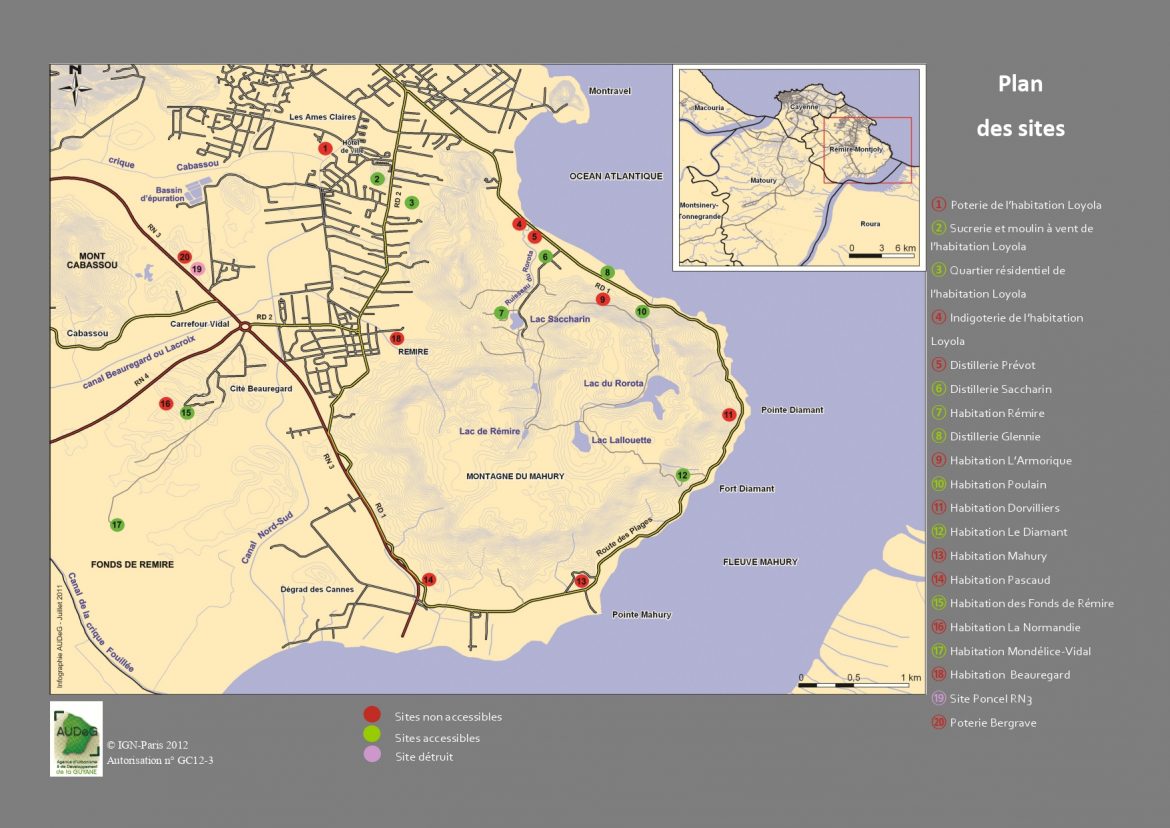This screenshot has width=1170, height=828.
Task: Click map marker 1 near Les Ames Claires
Action: pyautogui.click(x=324, y=148)
